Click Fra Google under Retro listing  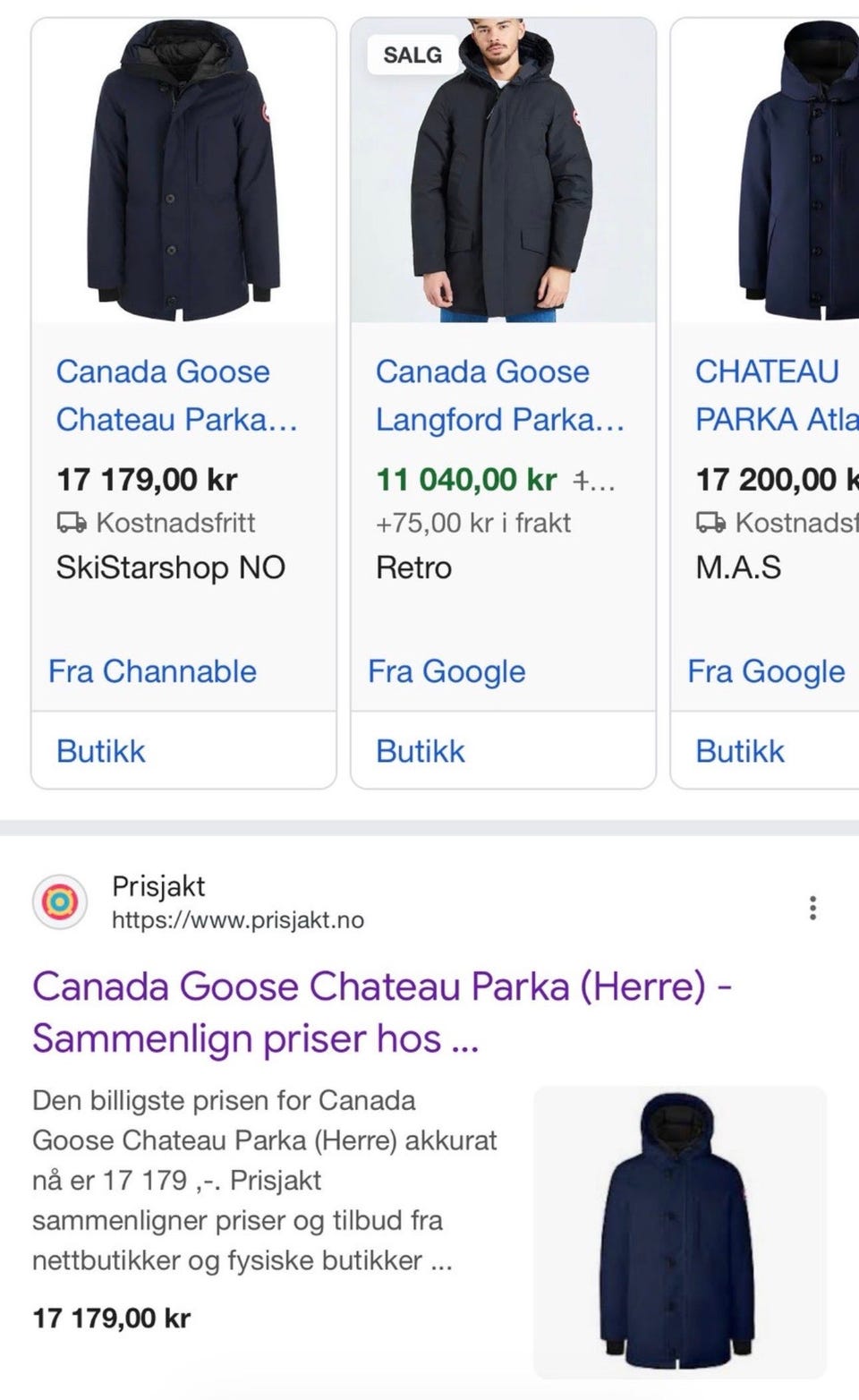(x=447, y=671)
